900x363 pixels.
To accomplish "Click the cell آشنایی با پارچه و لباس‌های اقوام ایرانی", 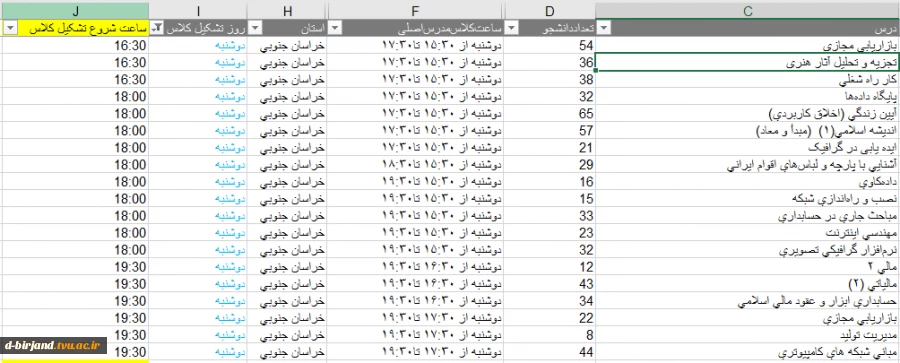I will [x=748, y=165].
